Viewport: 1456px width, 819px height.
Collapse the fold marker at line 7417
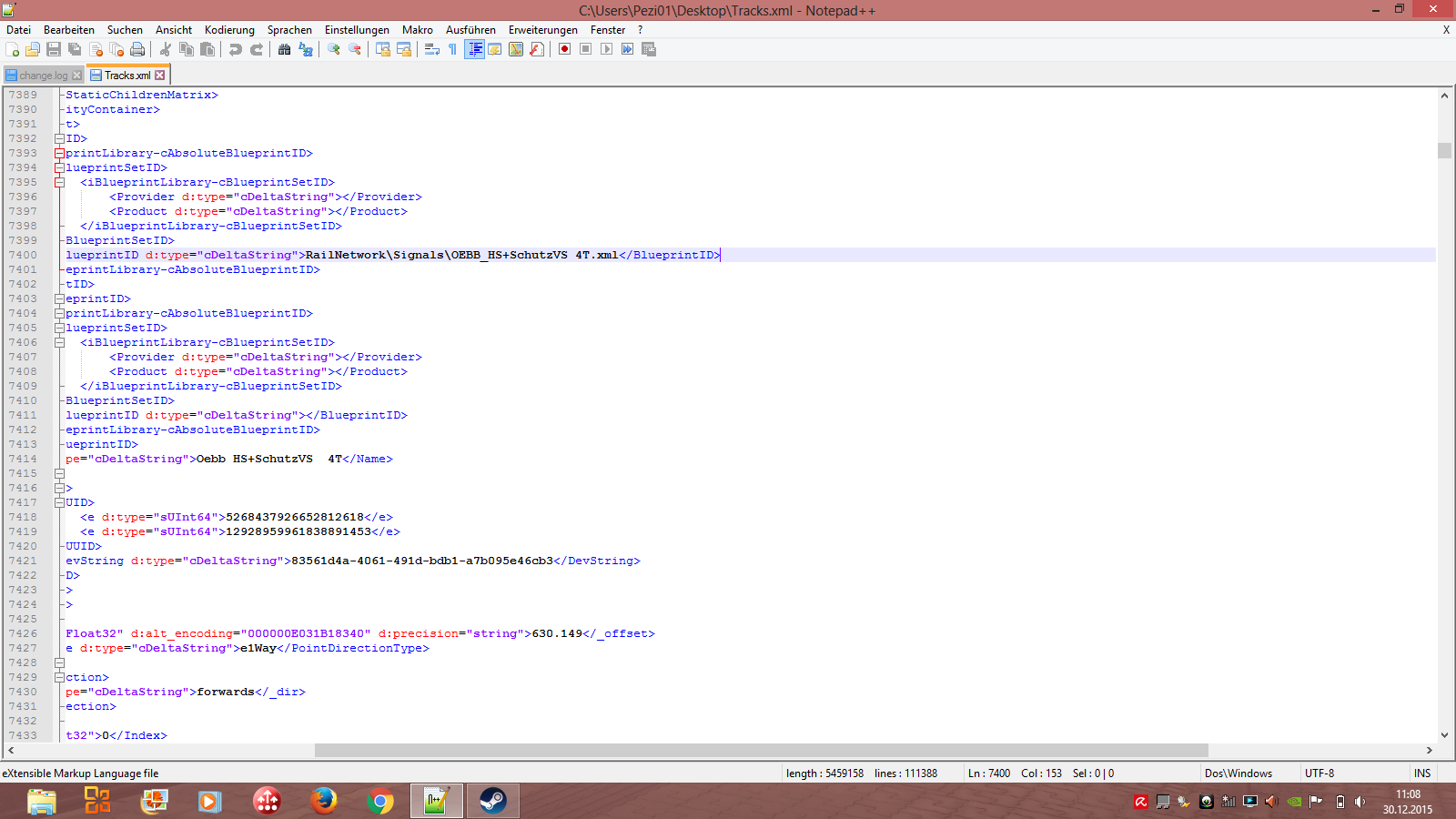click(x=59, y=502)
